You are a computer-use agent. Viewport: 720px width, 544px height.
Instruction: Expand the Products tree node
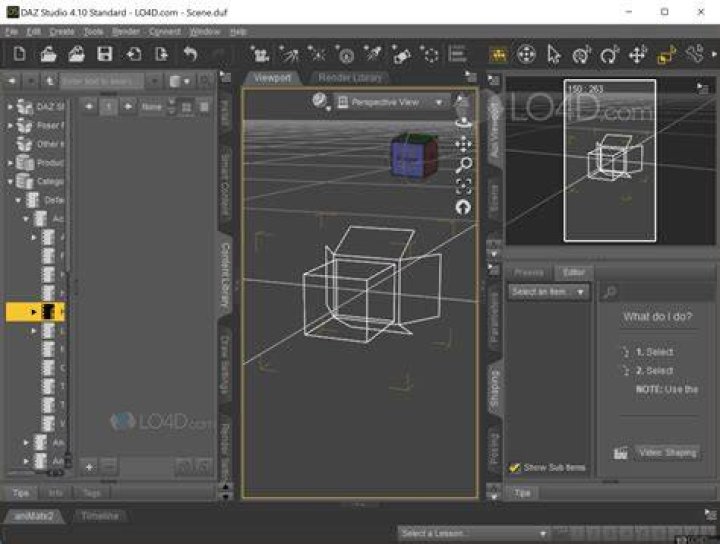[x=10, y=163]
